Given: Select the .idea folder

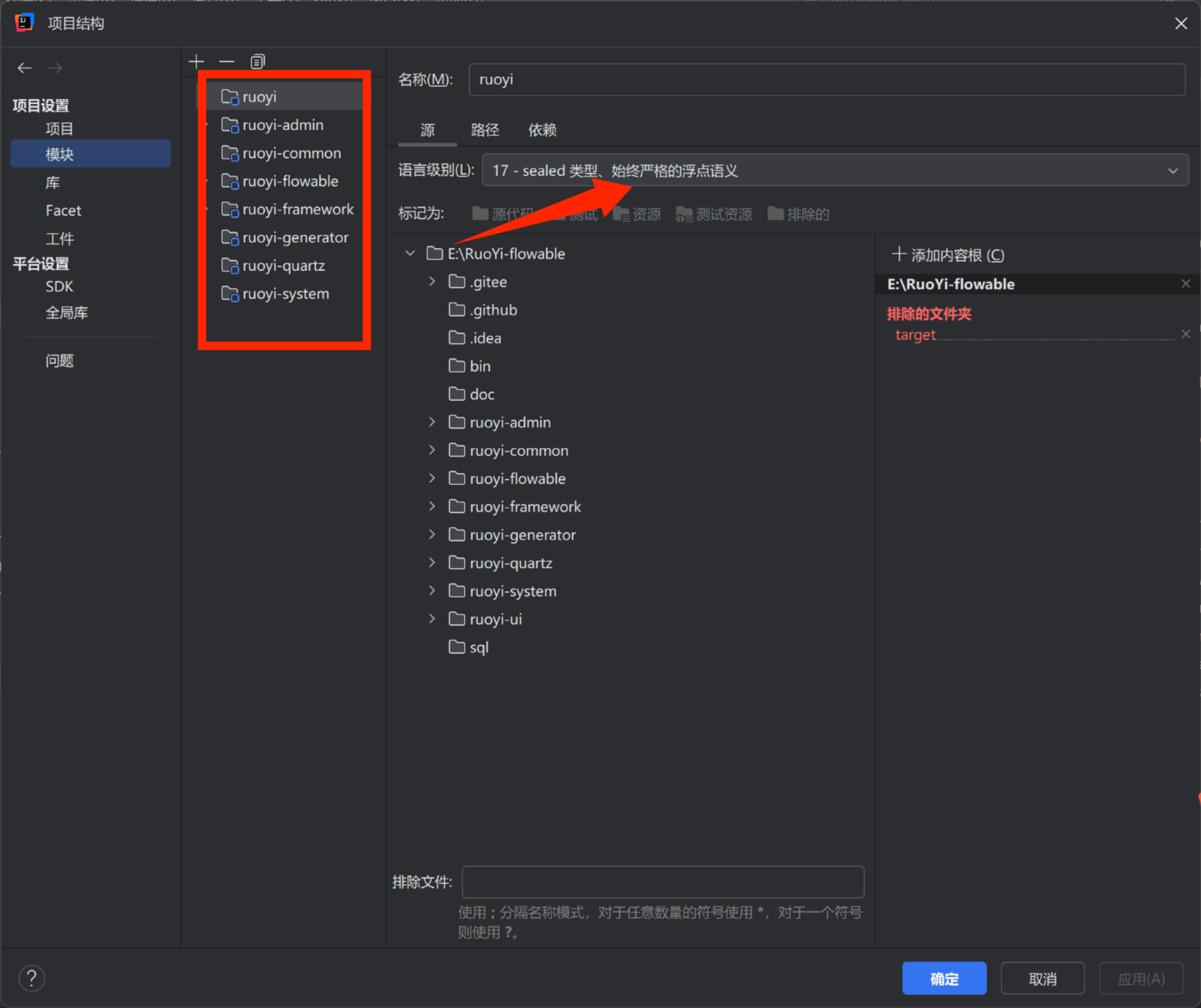Looking at the screenshot, I should pos(475,337).
